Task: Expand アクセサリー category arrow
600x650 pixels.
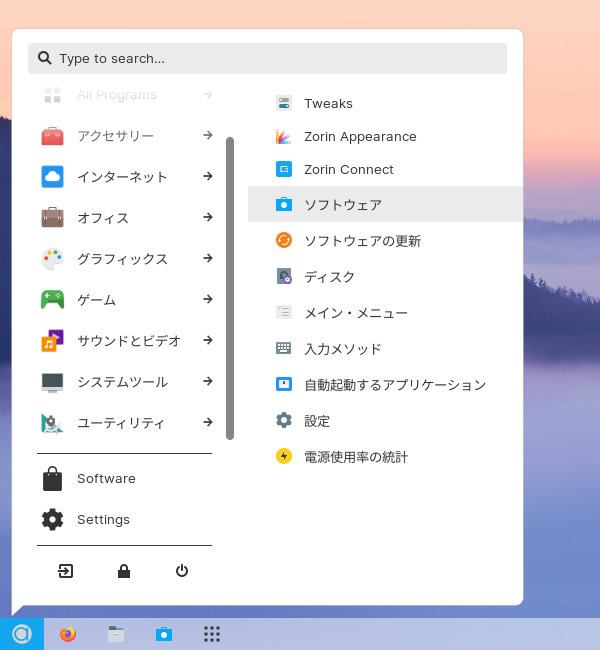Action: [x=208, y=135]
